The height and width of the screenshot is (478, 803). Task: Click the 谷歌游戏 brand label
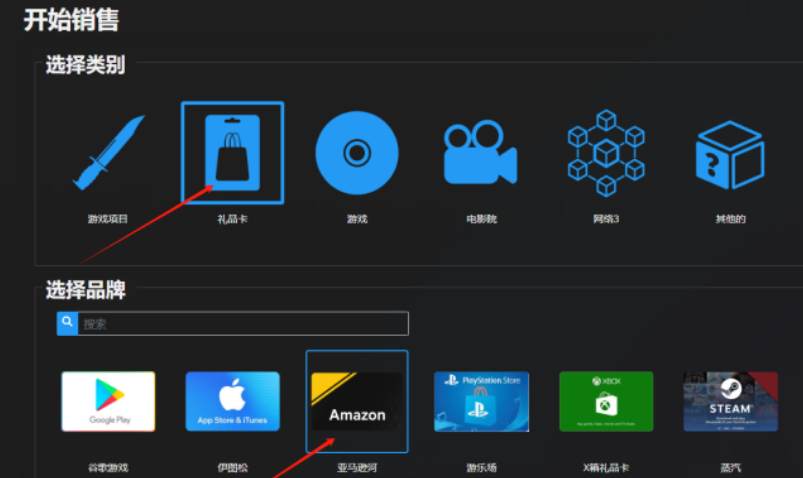(108, 468)
